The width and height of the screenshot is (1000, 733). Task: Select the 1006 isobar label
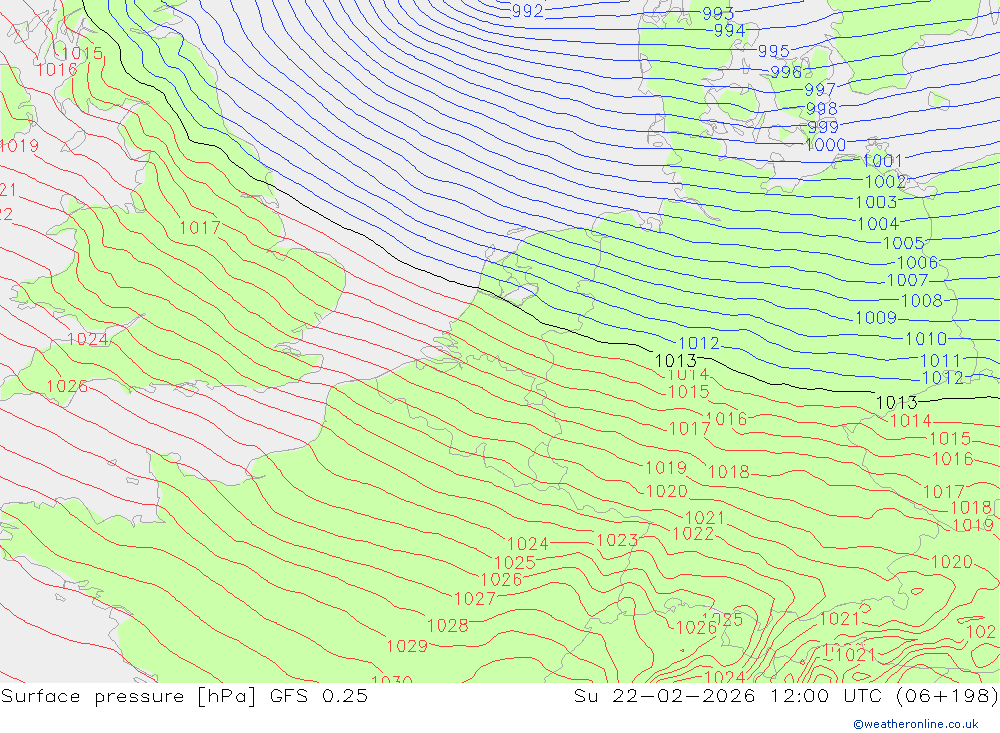[918, 262]
